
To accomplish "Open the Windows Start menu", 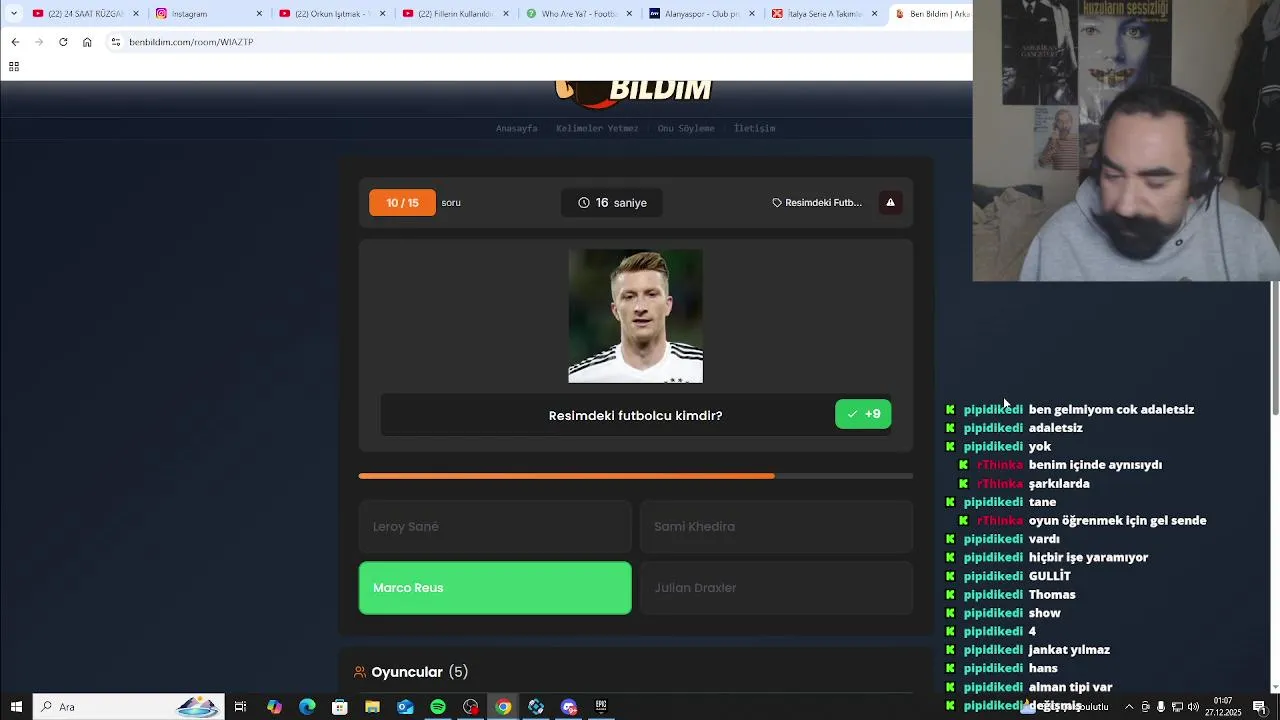I will click(16, 707).
